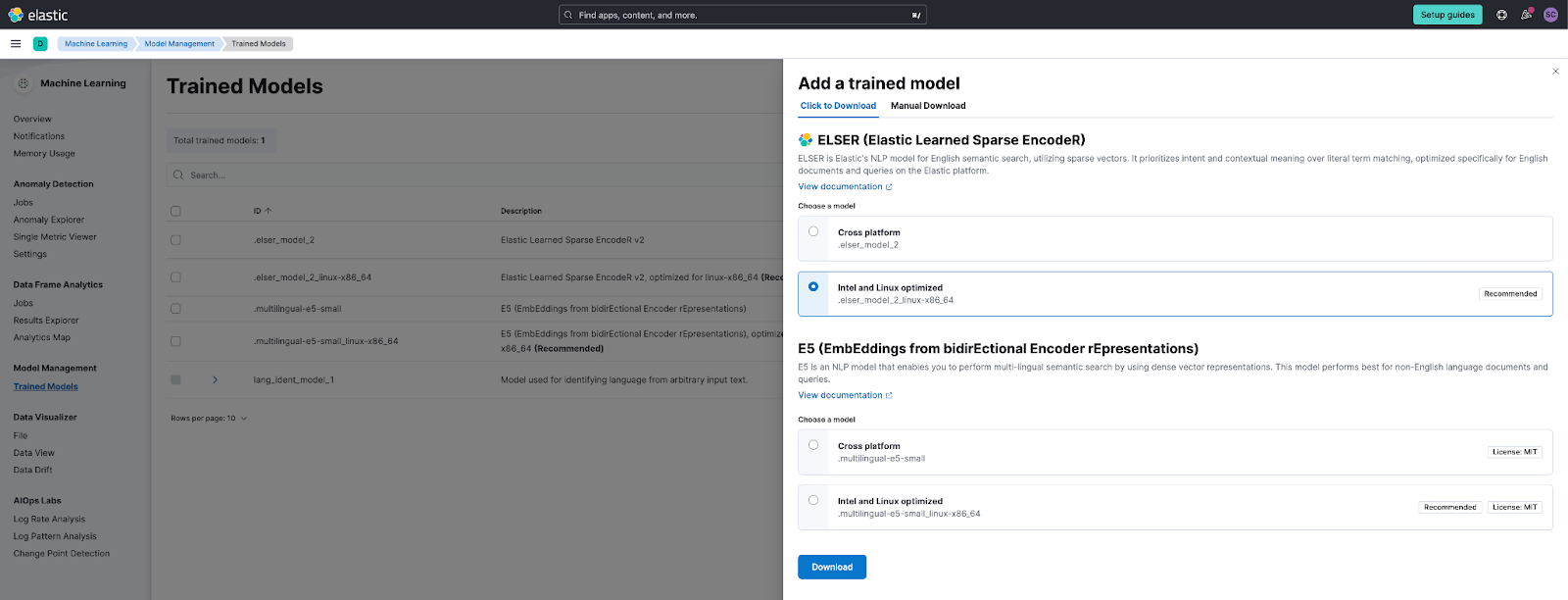Screen dimensions: 1568x600
Task: Switch to the Click to Download tab
Action: pyautogui.click(x=838, y=106)
